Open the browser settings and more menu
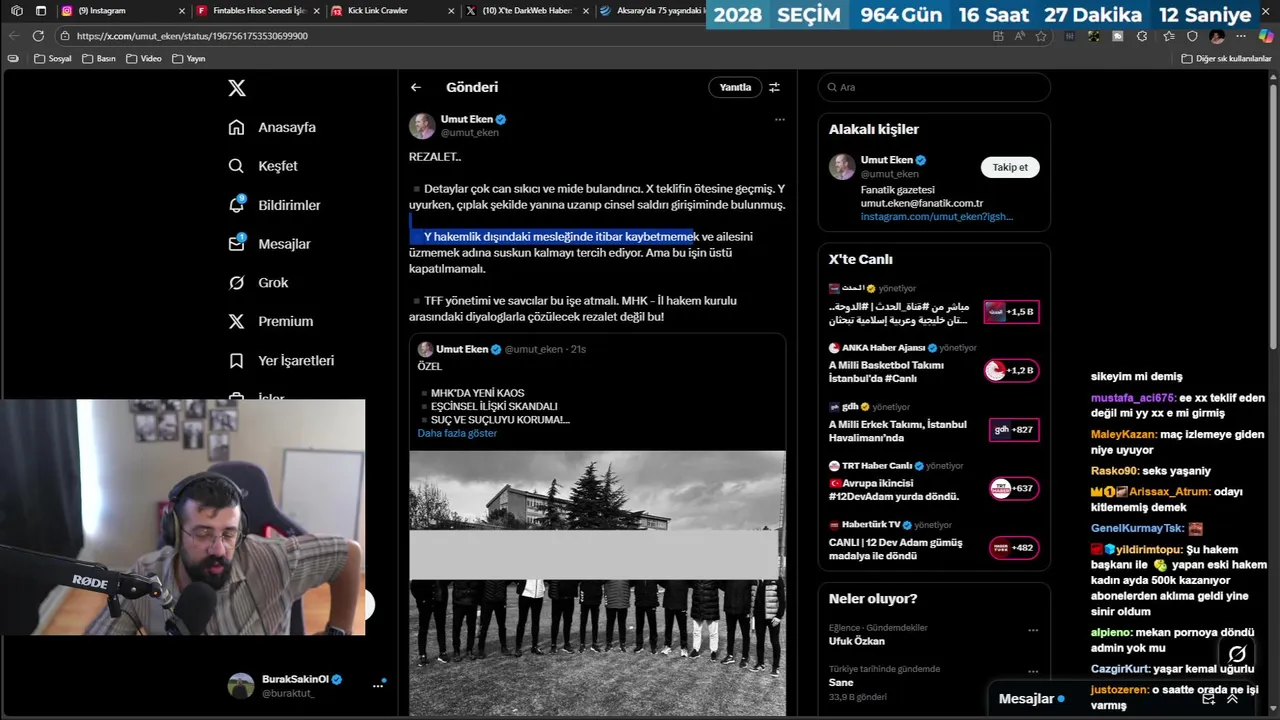 [1242, 36]
